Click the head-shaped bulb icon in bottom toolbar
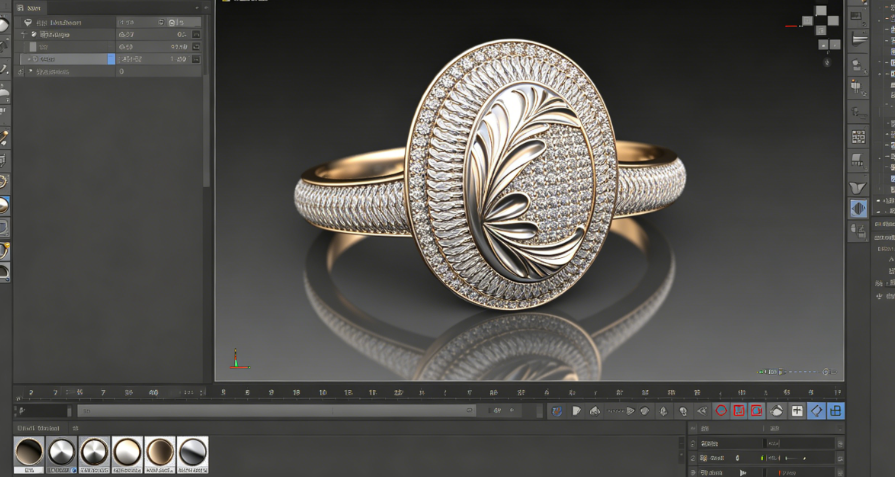 point(683,411)
